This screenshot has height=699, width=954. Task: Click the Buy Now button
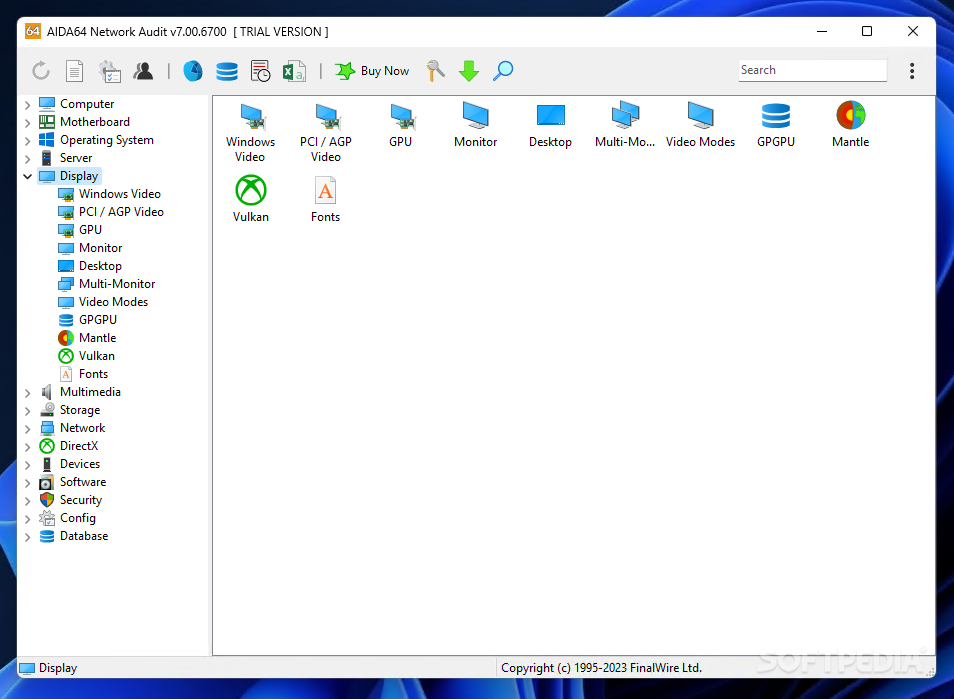coord(372,71)
